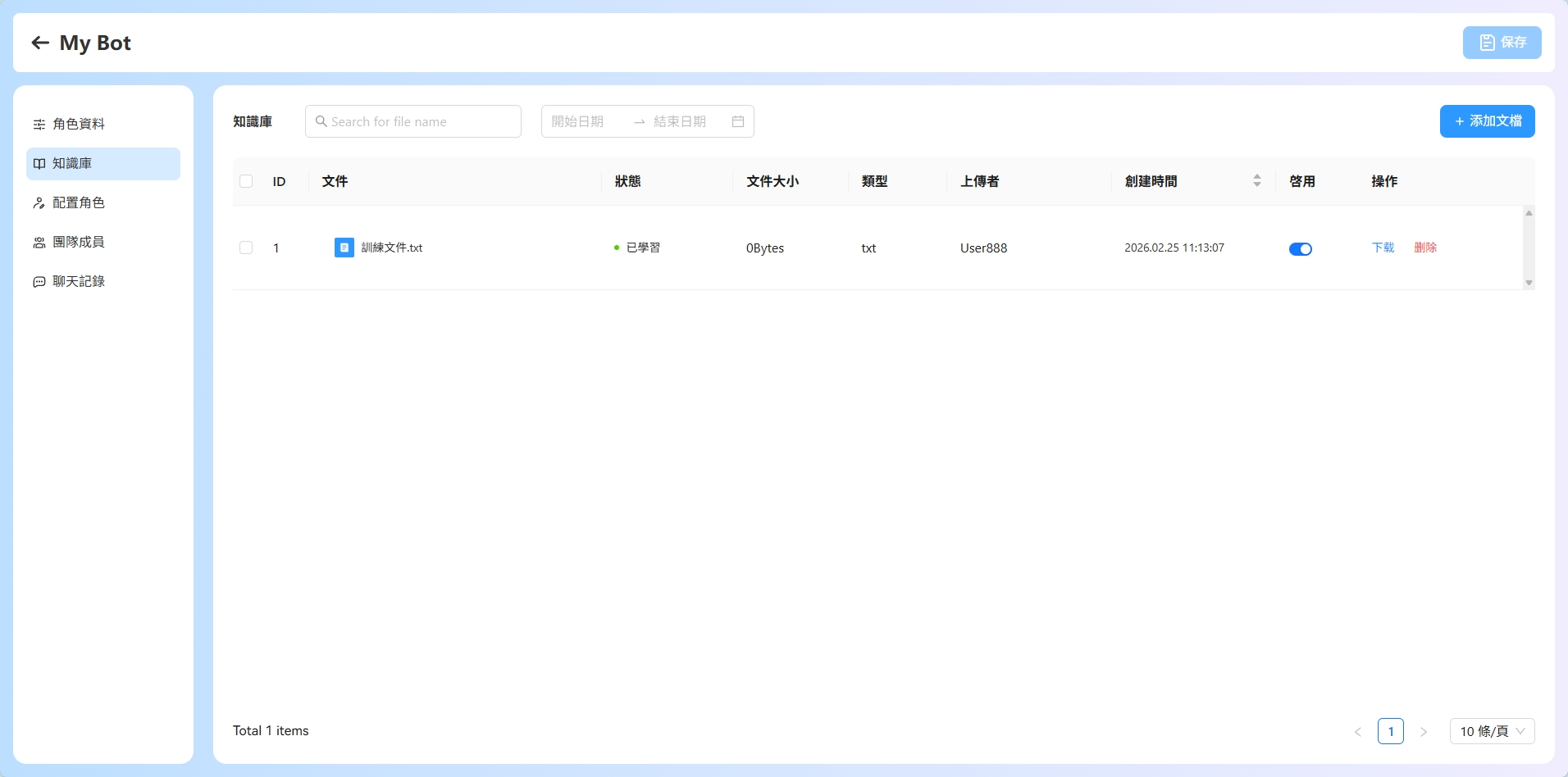Toggle the 啓用 switch for 訓練文件.txt
Screen dimensions: 1568x777
(x=1300, y=248)
